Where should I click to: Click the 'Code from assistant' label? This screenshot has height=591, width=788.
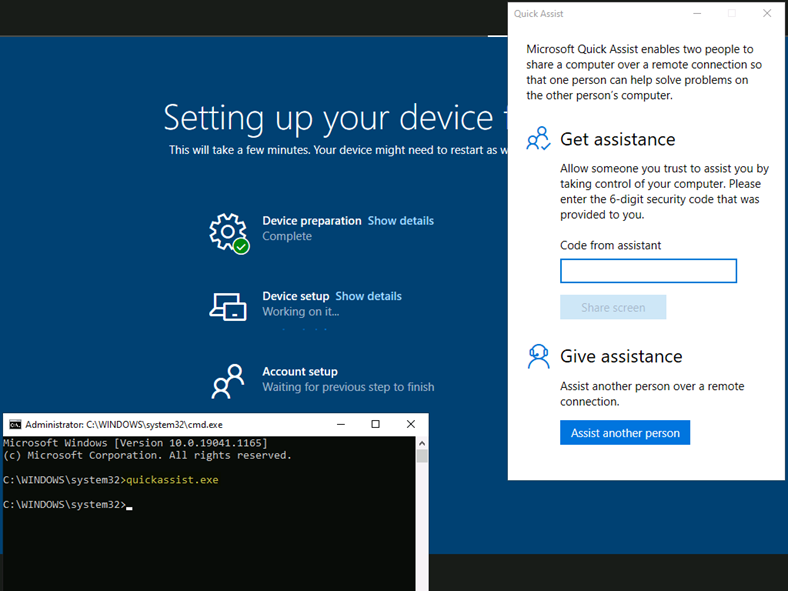click(611, 245)
